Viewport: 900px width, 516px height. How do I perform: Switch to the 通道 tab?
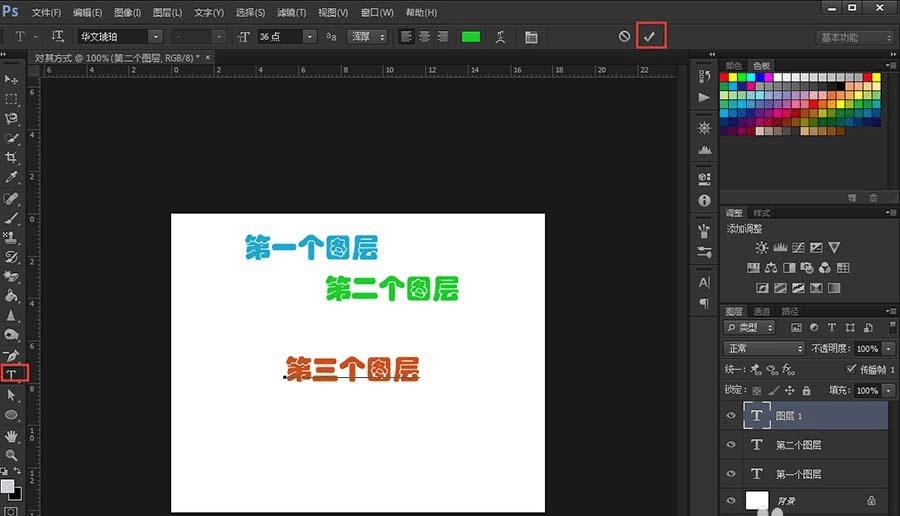(x=761, y=311)
